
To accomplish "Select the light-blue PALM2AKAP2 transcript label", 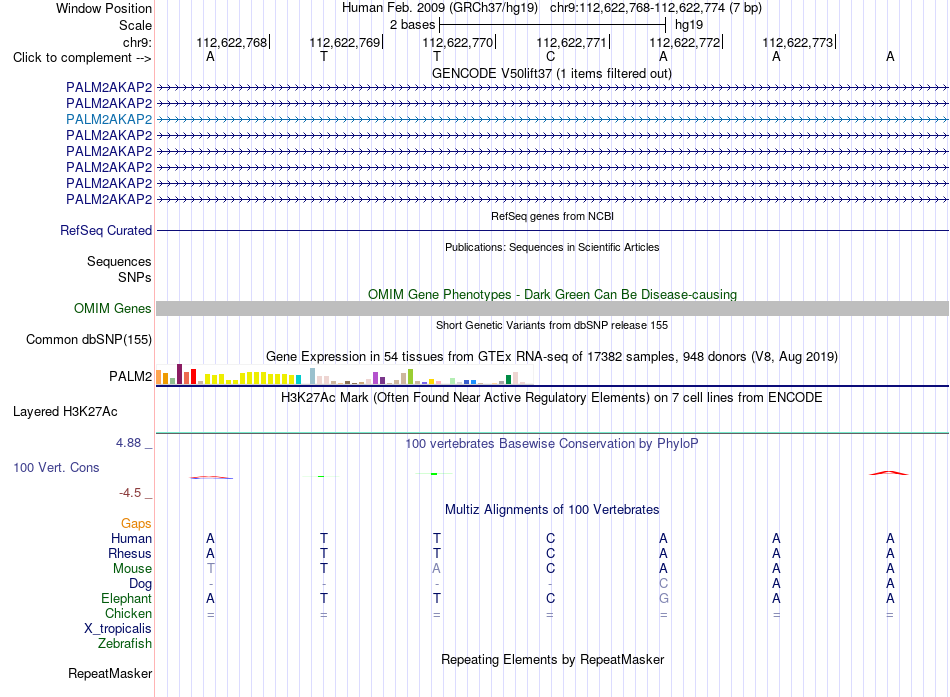I will tap(109, 119).
